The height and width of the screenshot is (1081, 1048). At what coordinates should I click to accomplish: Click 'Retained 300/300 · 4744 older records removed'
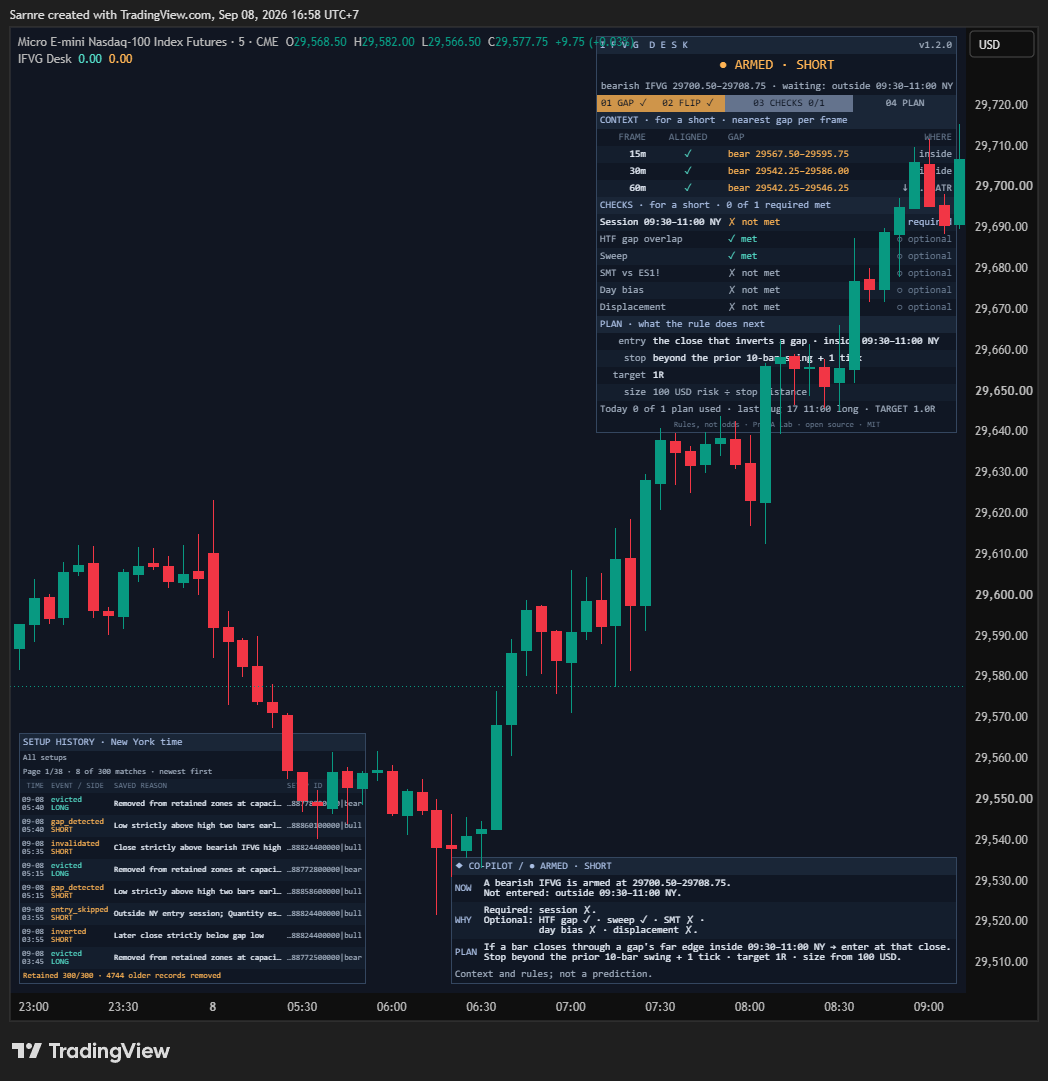(x=122, y=976)
